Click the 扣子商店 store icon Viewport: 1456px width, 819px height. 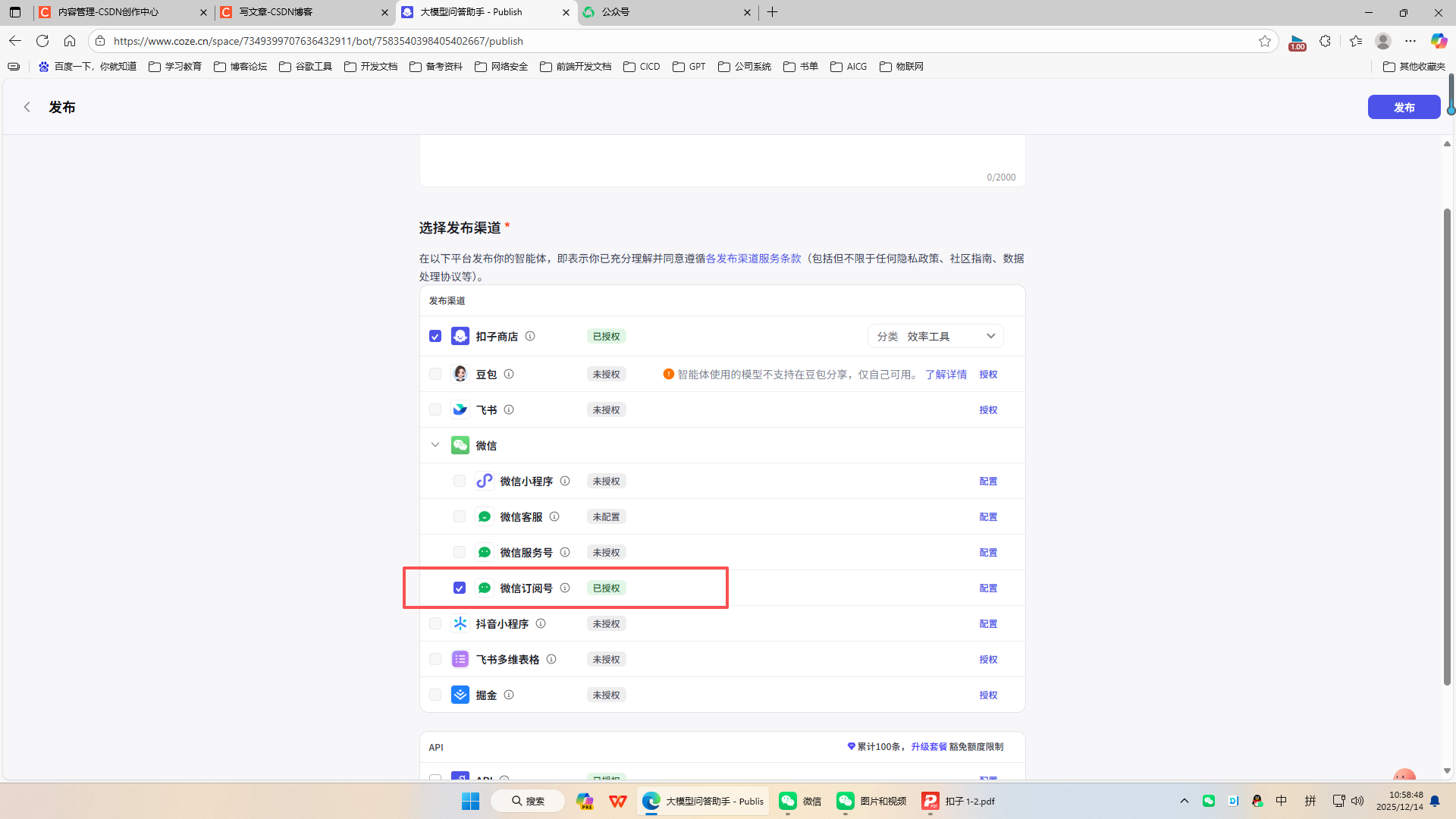(x=460, y=336)
